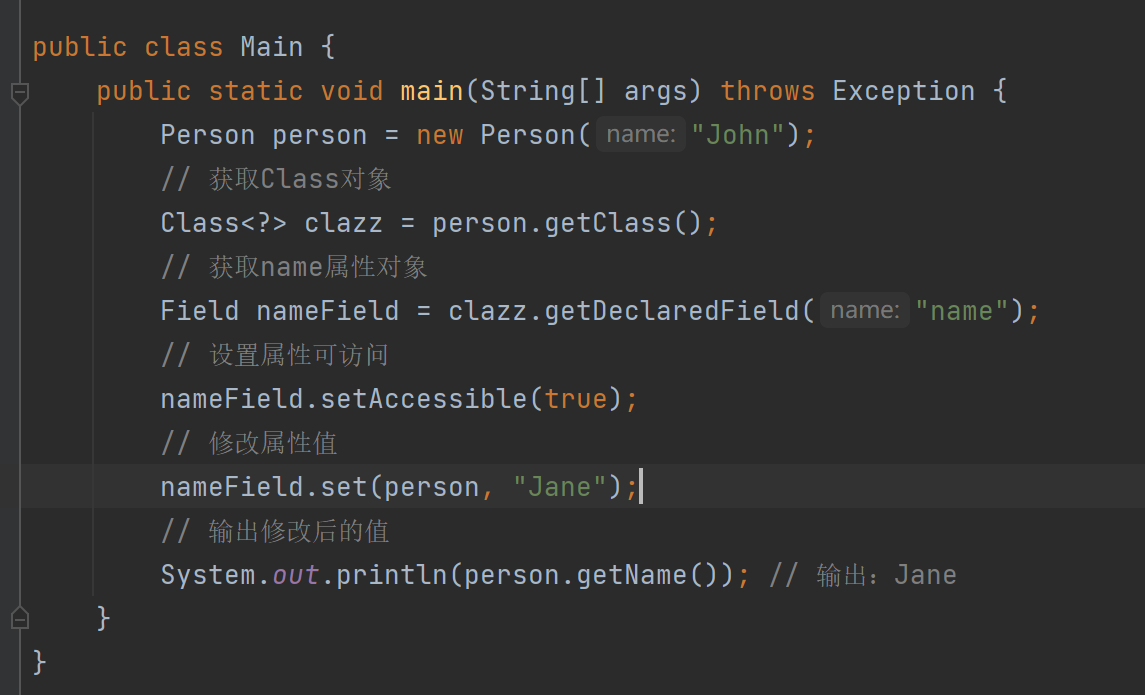This screenshot has width=1145, height=695.
Task: Click the name: inlay hint before "John"
Action: (x=641, y=135)
